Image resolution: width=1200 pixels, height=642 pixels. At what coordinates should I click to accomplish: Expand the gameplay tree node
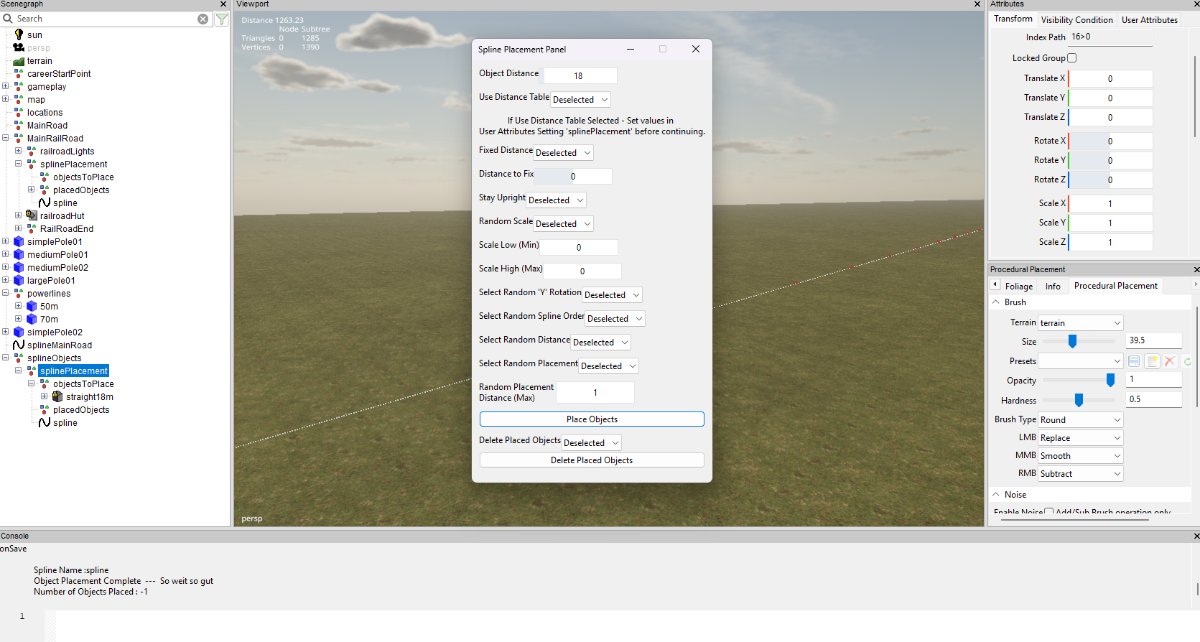pos(5,86)
